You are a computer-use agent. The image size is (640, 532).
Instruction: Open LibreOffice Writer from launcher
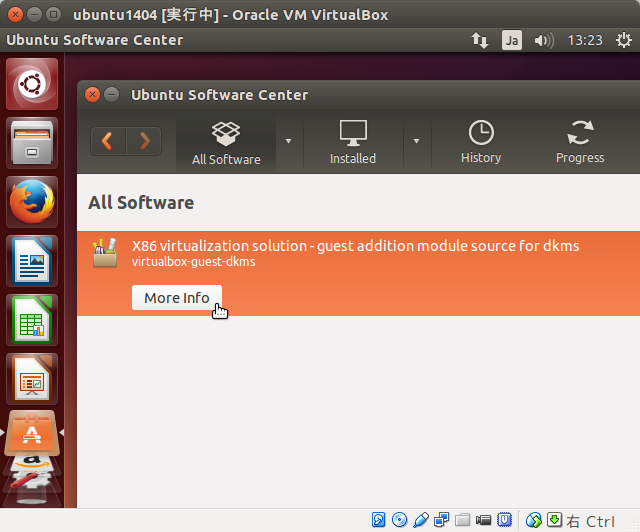[32, 261]
